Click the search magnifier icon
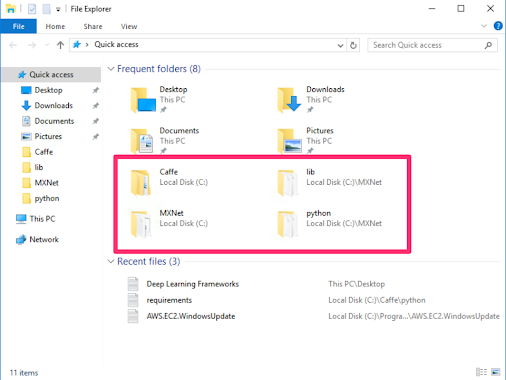This screenshot has height=380, width=506. pos(488,45)
